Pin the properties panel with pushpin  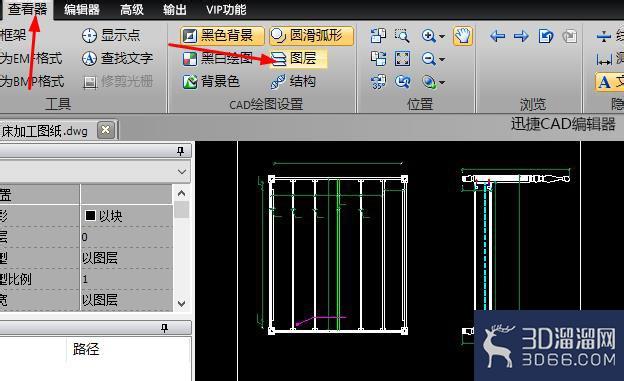click(x=180, y=151)
